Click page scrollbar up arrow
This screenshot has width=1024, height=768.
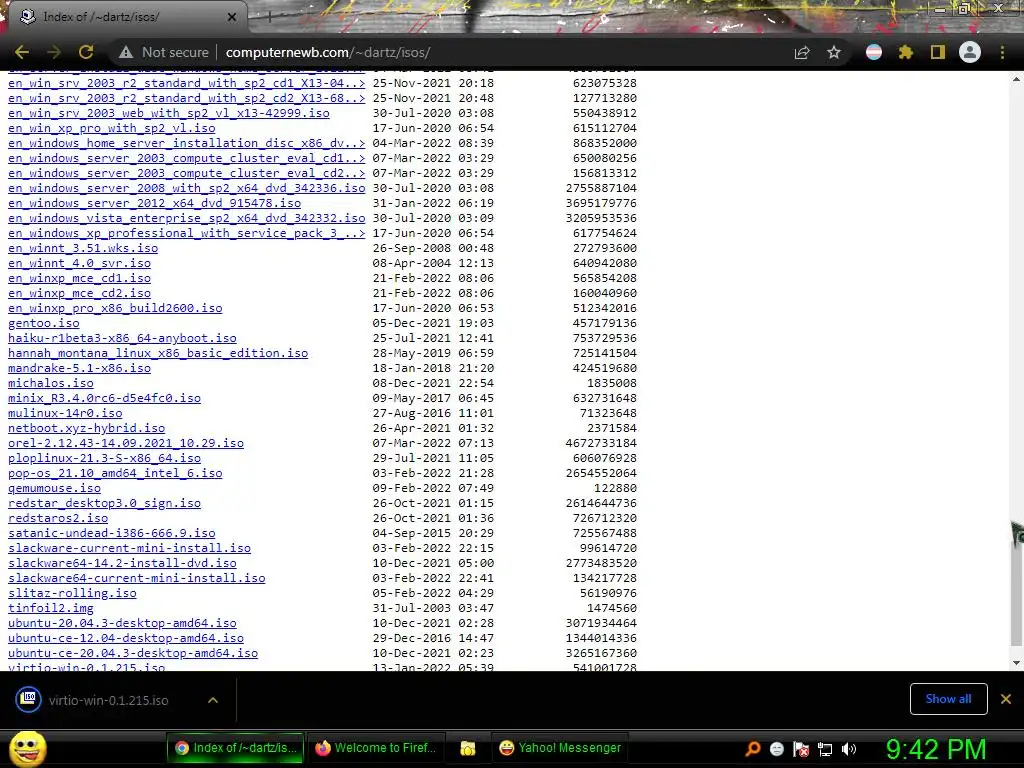tap(1016, 79)
